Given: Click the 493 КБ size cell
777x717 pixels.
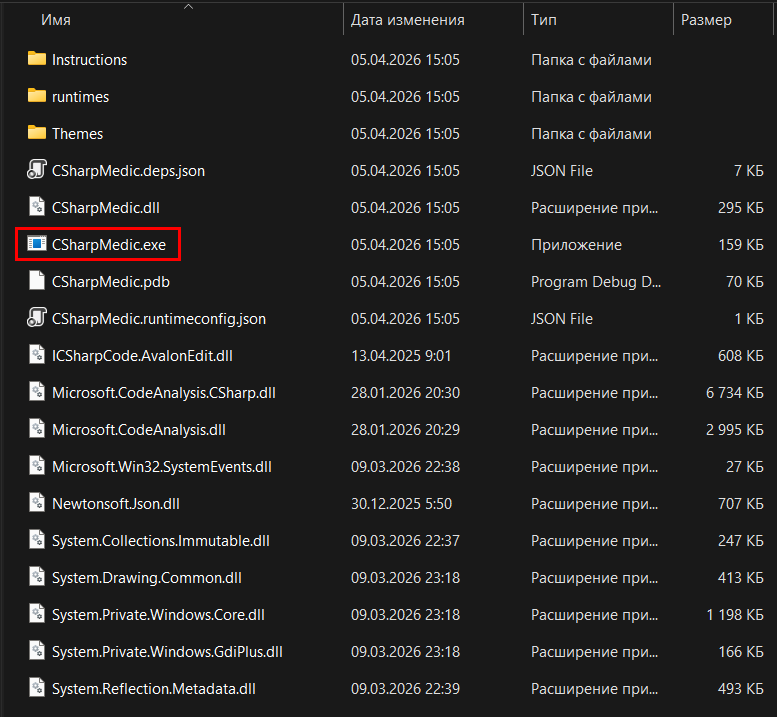Looking at the screenshot, I should (x=741, y=688).
